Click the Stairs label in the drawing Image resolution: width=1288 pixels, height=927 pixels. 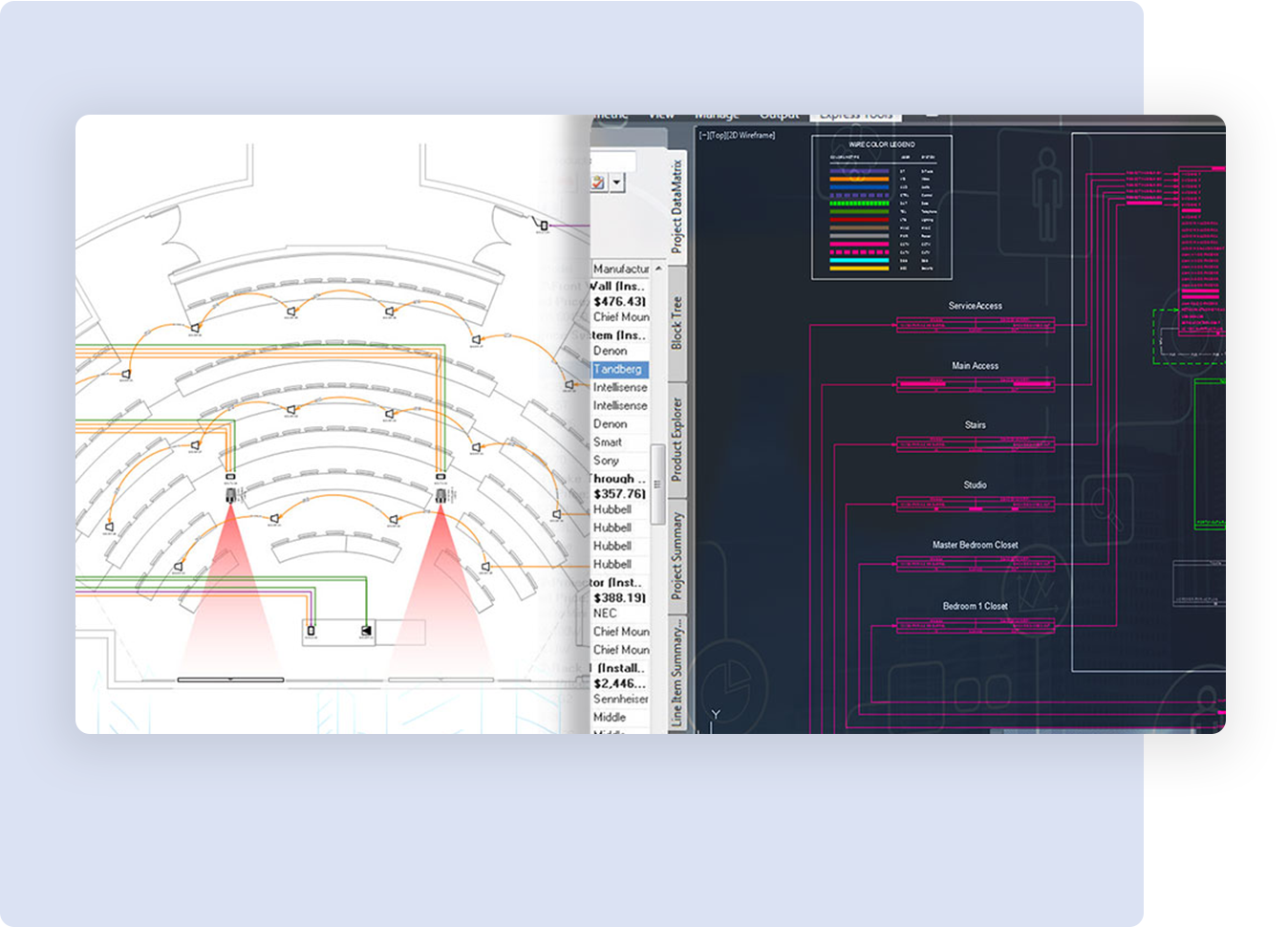pos(976,425)
